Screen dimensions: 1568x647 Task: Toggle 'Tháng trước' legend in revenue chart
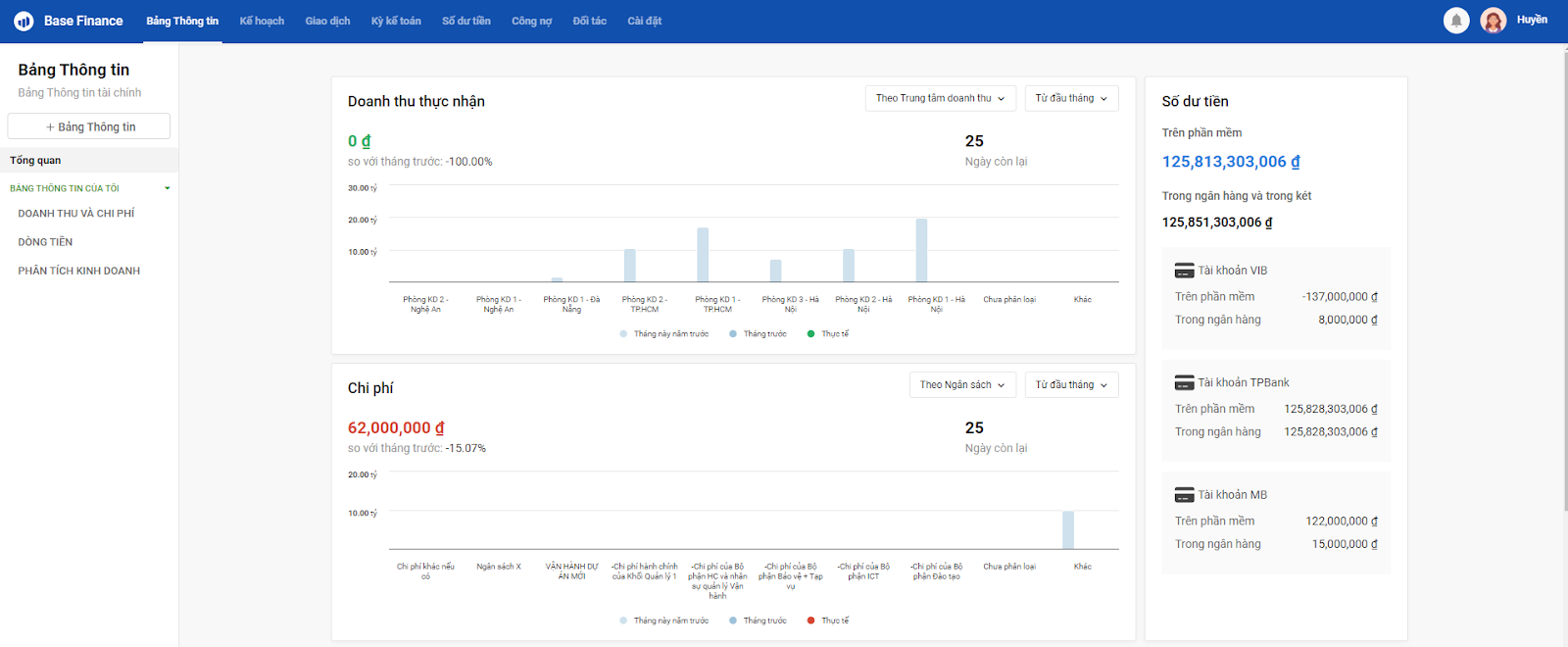tap(758, 334)
